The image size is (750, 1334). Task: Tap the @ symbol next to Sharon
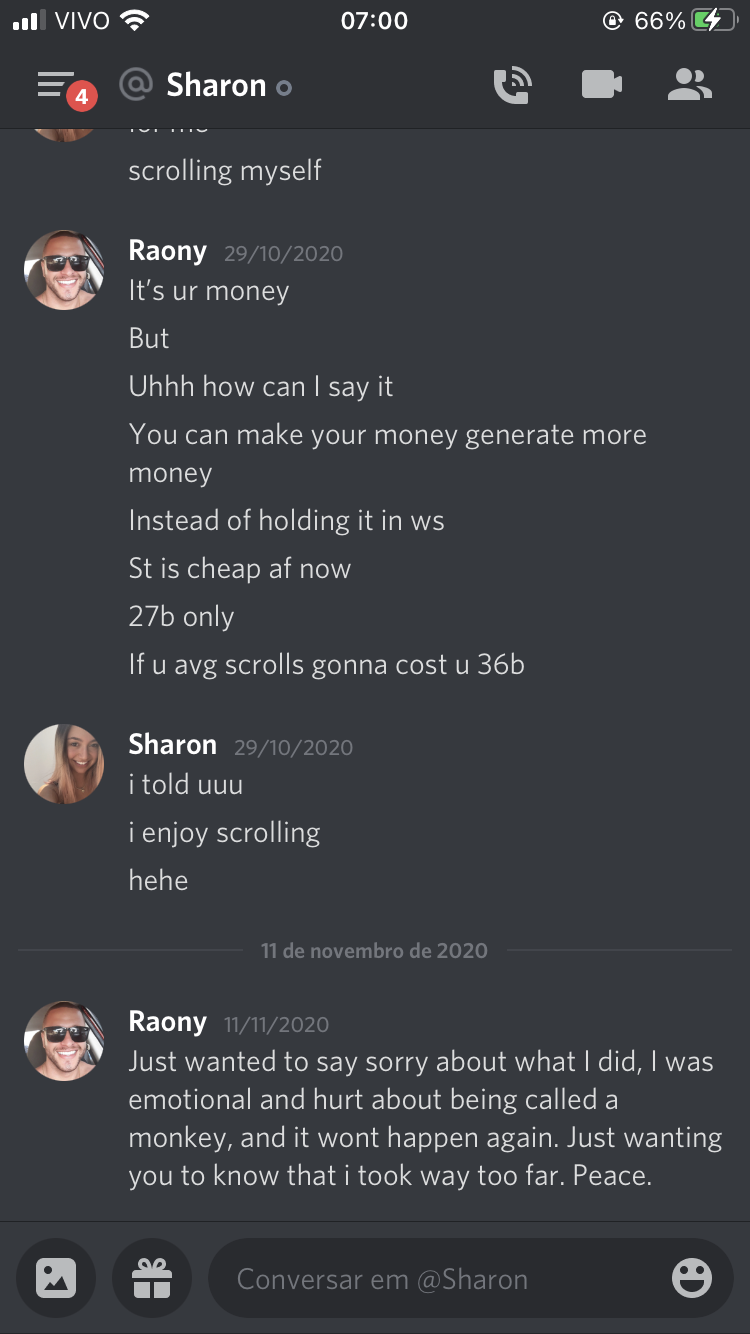click(x=136, y=85)
